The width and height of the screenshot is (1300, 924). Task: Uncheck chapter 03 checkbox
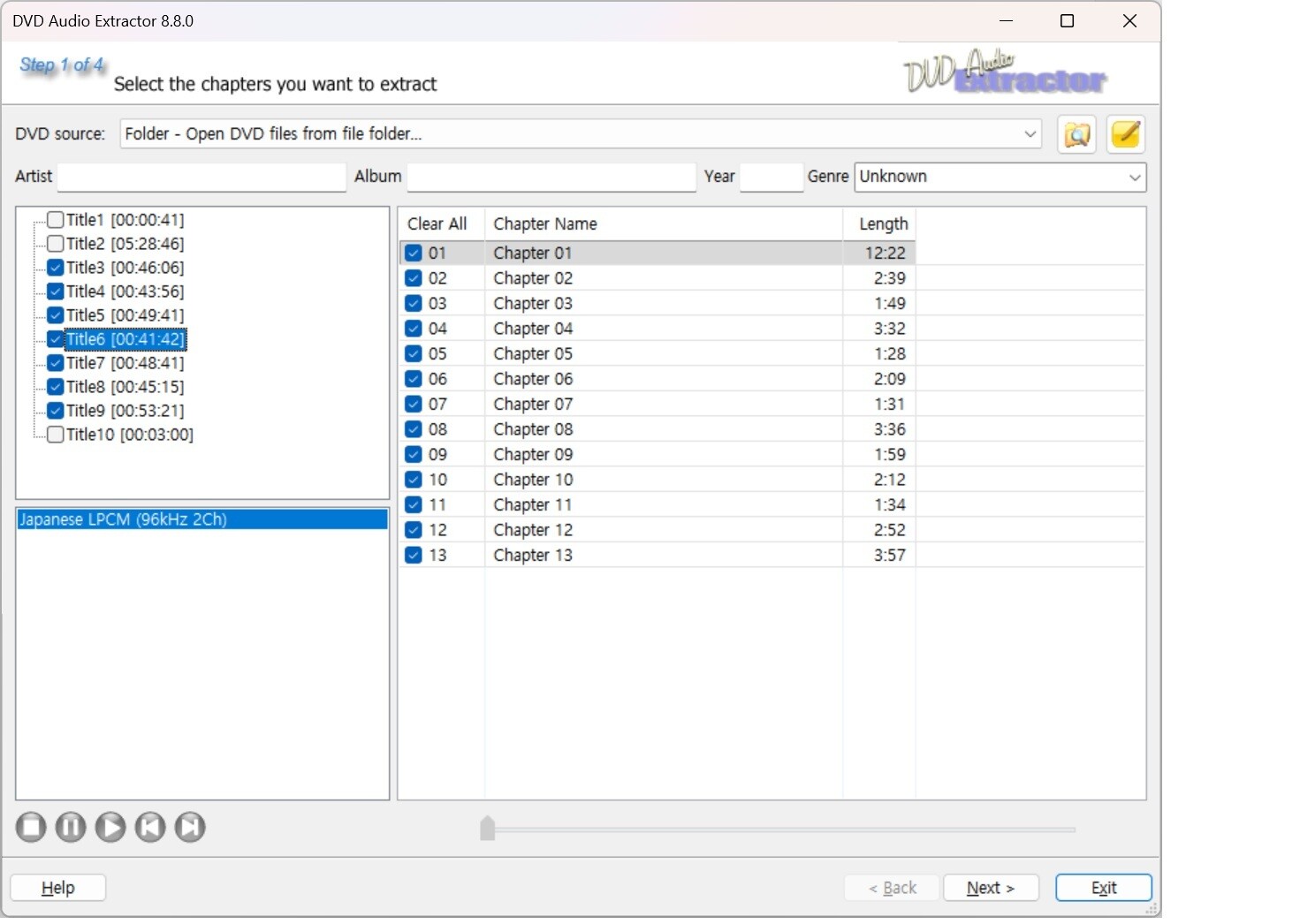(413, 303)
